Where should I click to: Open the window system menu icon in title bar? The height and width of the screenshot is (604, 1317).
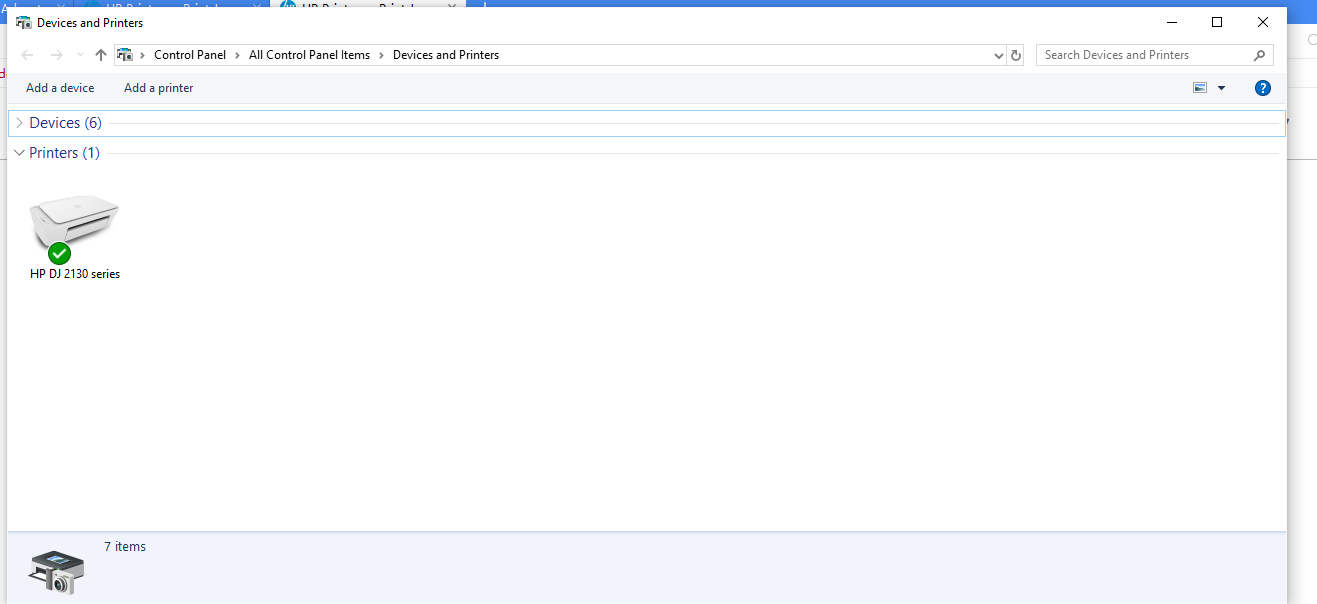pos(23,22)
